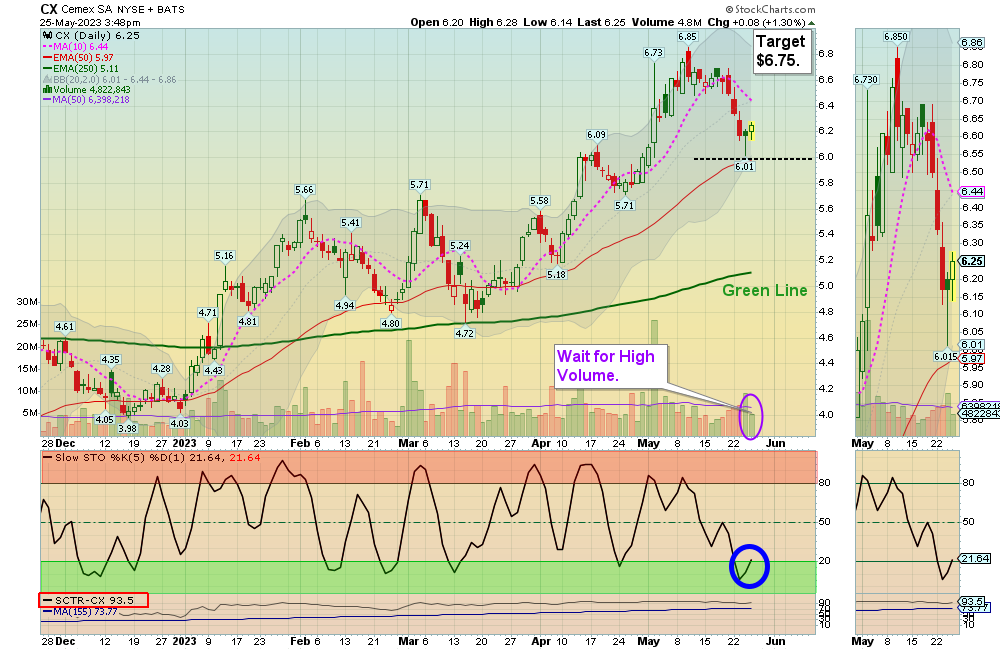Viewport: 1000px width, 650px height.
Task: Click the Target $6.75 annotation box
Action: tap(780, 51)
